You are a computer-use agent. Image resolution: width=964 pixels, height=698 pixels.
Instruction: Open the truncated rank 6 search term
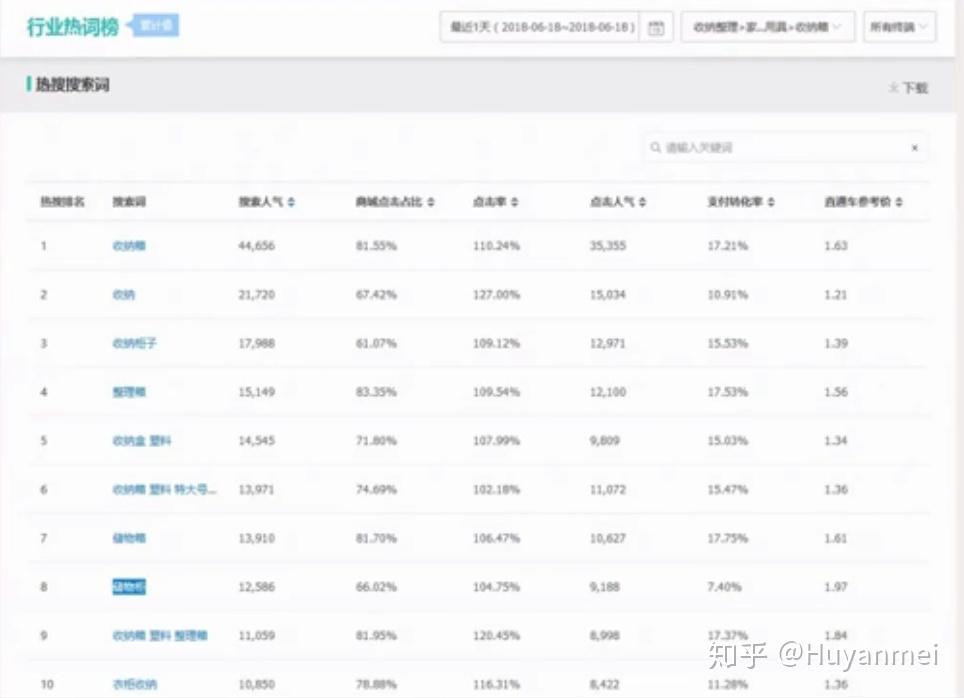tap(165, 490)
